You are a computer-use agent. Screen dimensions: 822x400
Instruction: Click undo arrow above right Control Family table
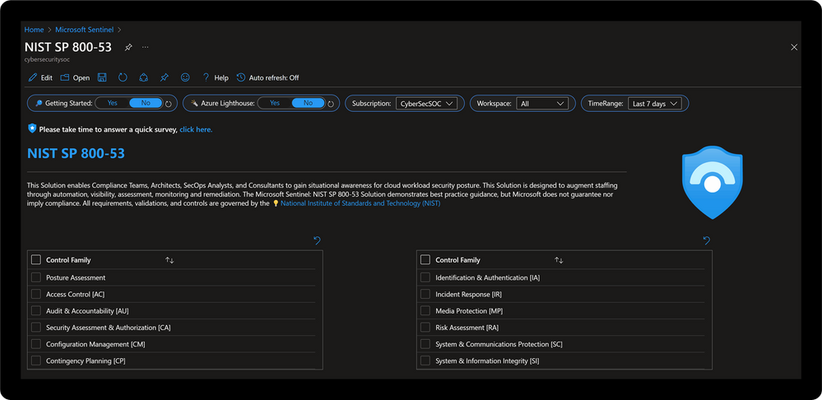pos(707,241)
